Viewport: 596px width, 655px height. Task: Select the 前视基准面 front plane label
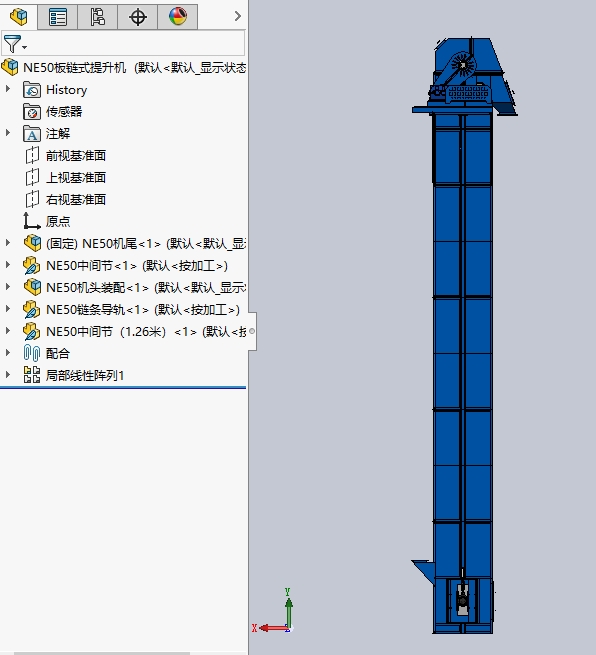[x=76, y=156]
